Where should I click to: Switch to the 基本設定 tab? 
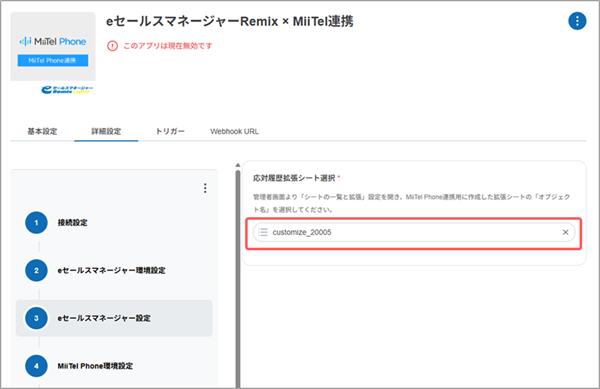[42, 131]
